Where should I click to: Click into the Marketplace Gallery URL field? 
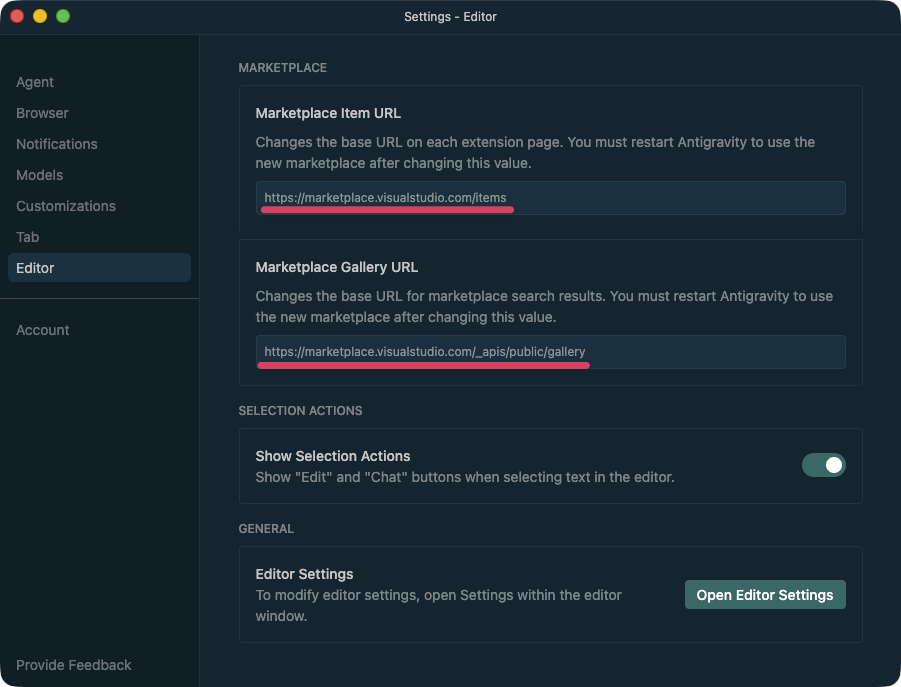click(550, 352)
